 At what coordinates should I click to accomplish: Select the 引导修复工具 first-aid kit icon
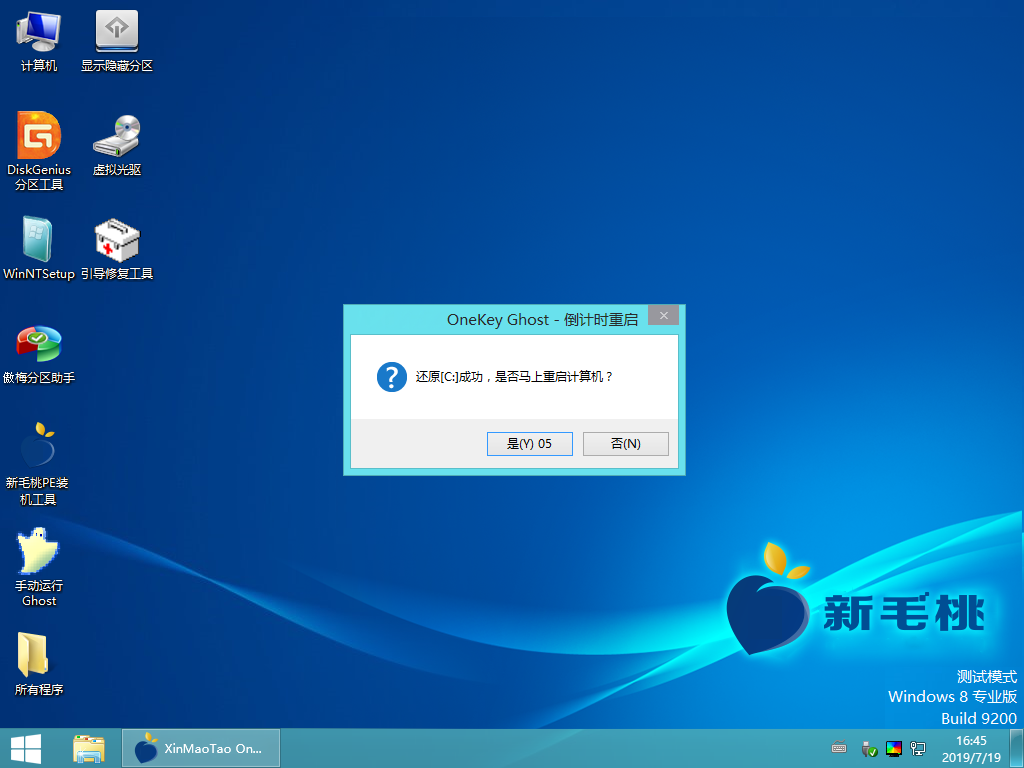tap(117, 248)
